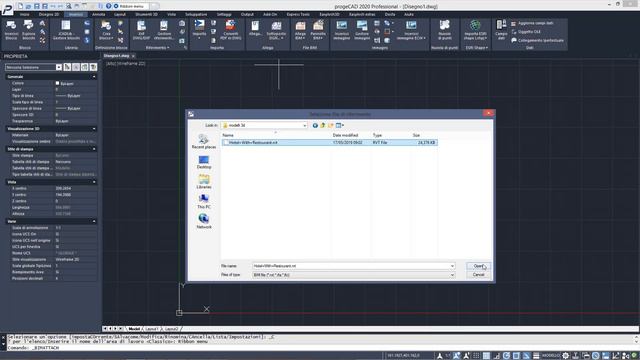Collapse the Varie properties section
Image resolution: width=640 pixels, height=360 pixels.
coord(94,221)
